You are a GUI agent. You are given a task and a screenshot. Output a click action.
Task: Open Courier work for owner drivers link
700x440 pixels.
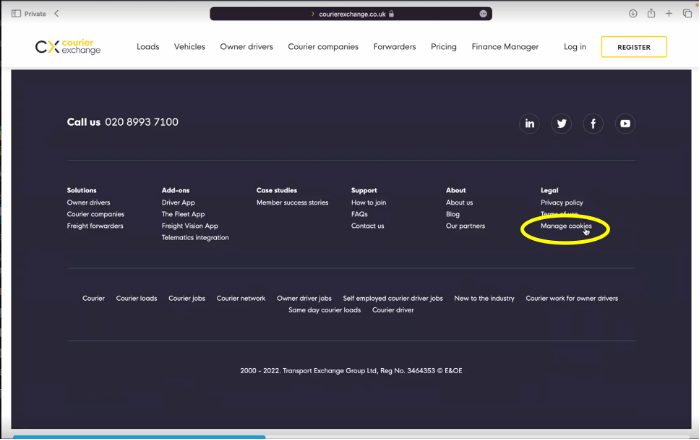[572, 298]
